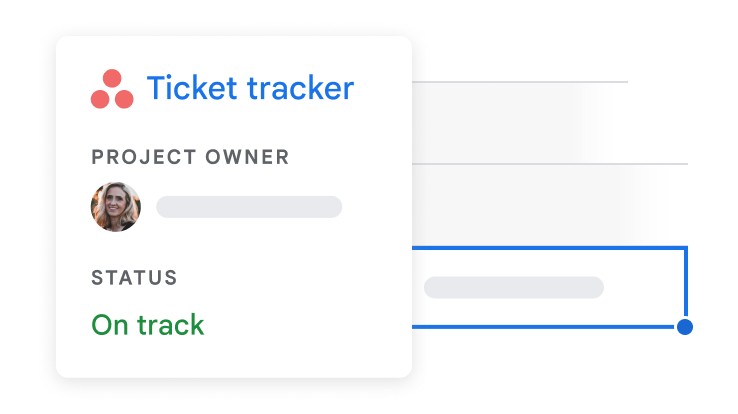
Task: Click the right border of the selected cell
Action: (x=686, y=285)
